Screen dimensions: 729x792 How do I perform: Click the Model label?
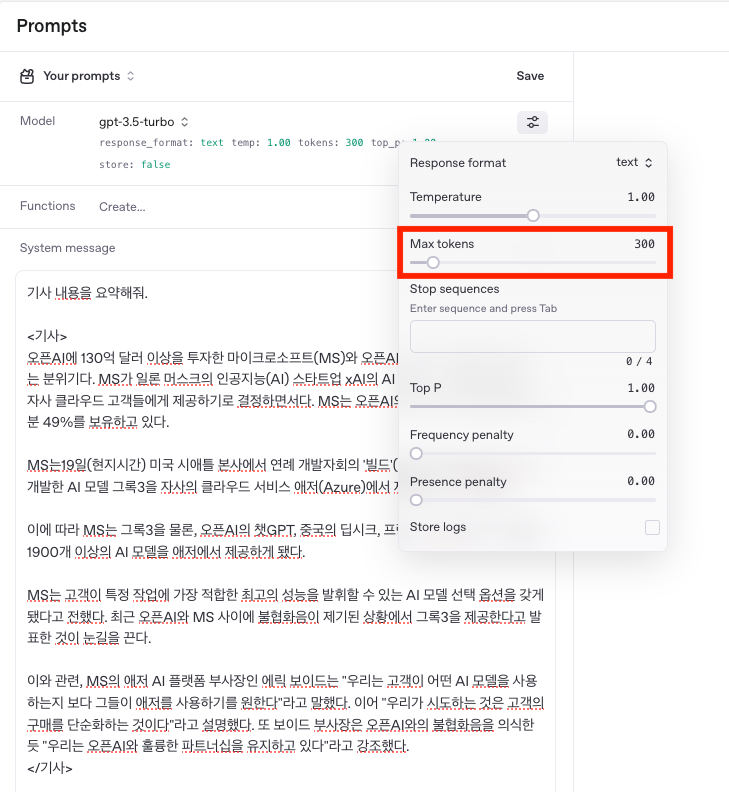[37, 121]
